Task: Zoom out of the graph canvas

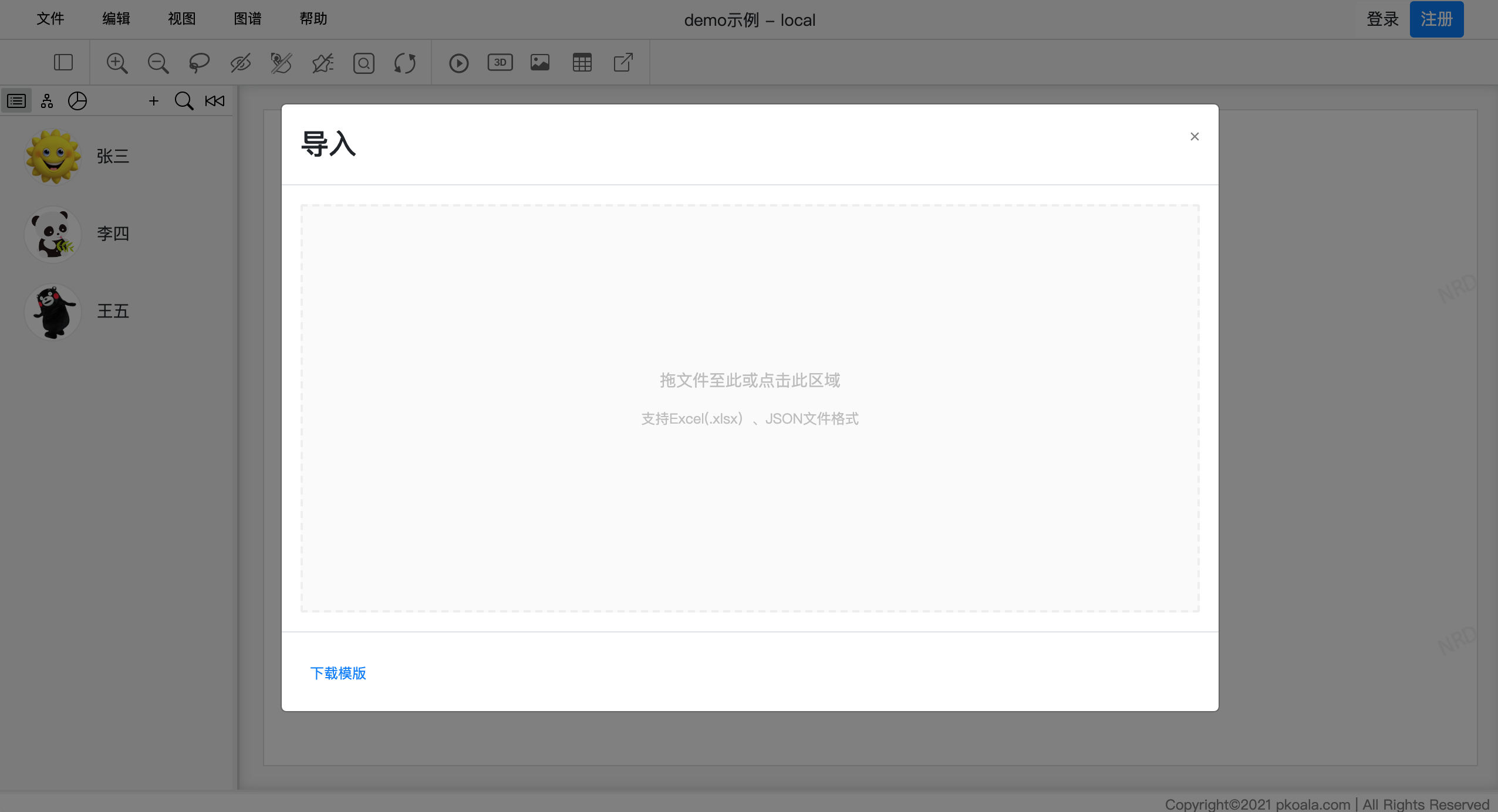Action: click(157, 62)
